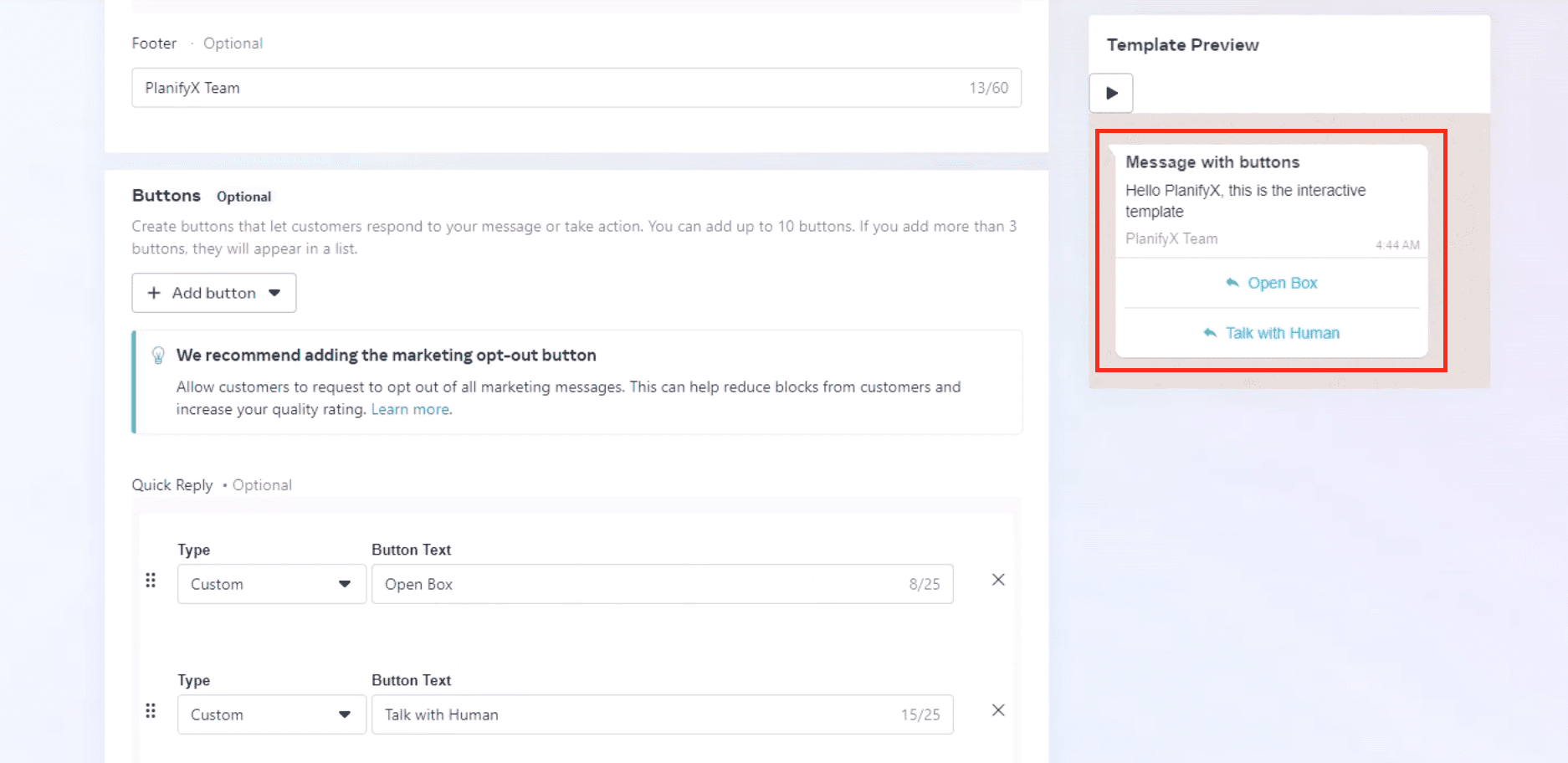
Task: Click the drag handle for the Open Box row
Action: [151, 581]
